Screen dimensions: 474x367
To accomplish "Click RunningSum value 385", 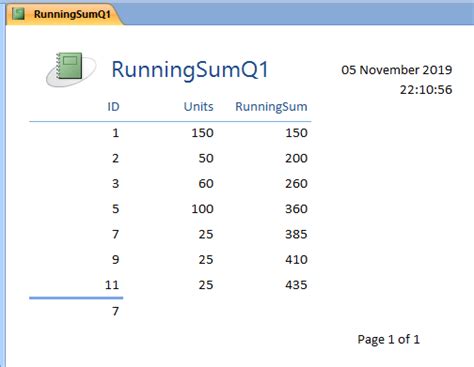I will pyautogui.click(x=296, y=234).
